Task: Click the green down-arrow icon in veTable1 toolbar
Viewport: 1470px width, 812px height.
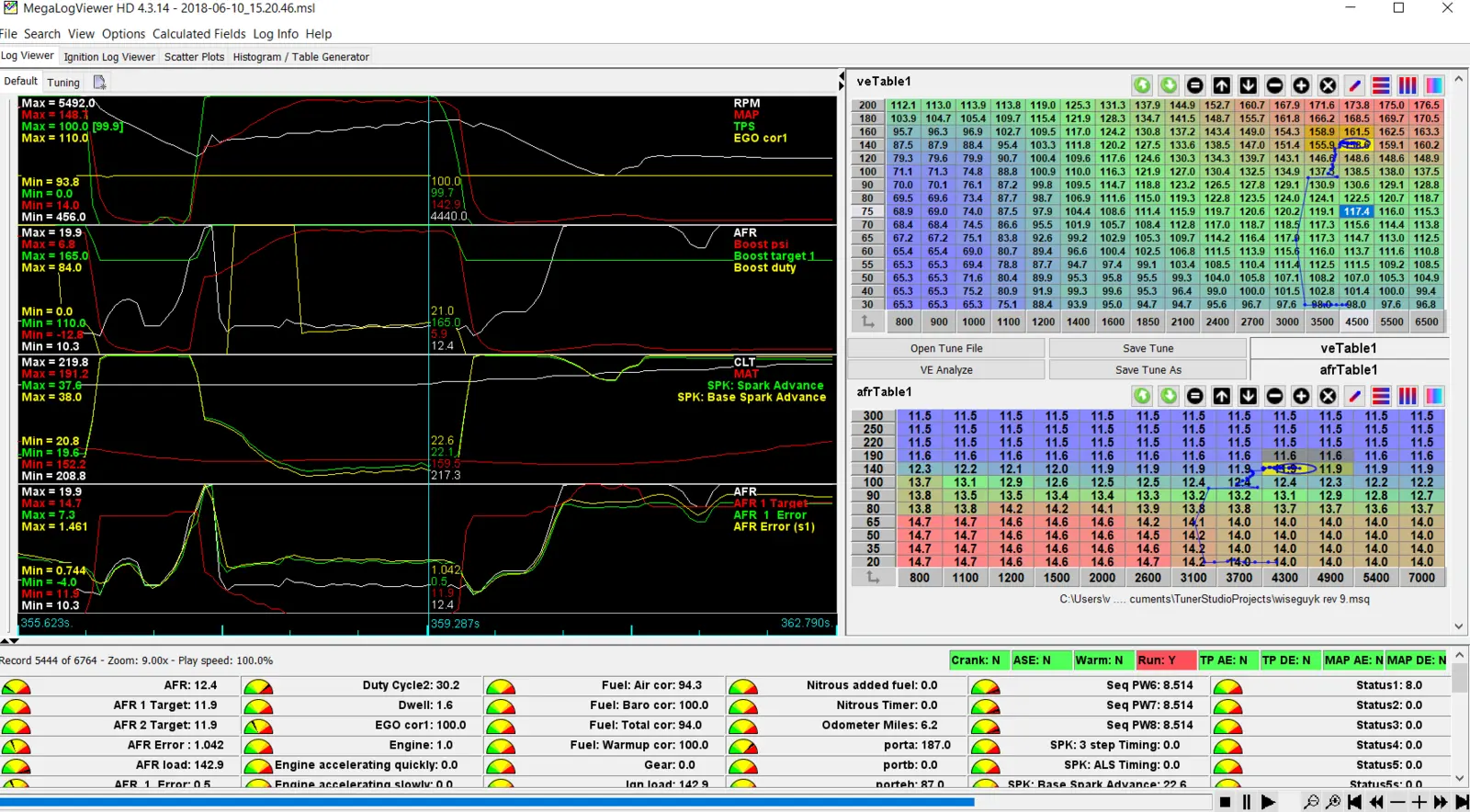Action: pos(1169,85)
